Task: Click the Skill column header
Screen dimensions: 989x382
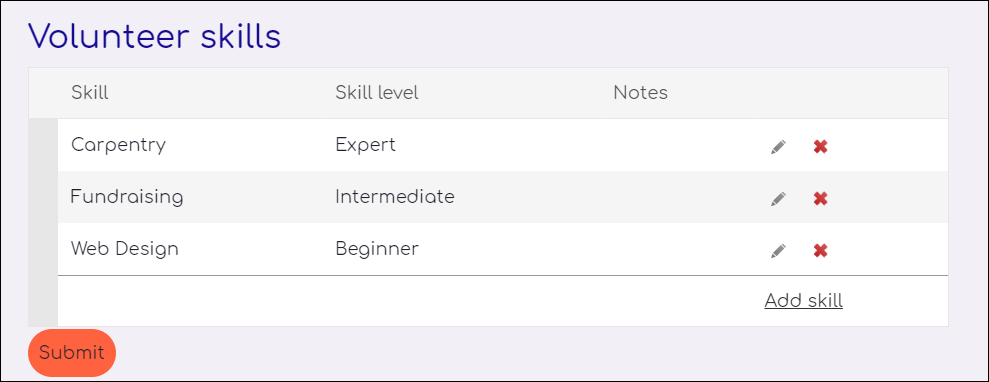Action: 90,93
